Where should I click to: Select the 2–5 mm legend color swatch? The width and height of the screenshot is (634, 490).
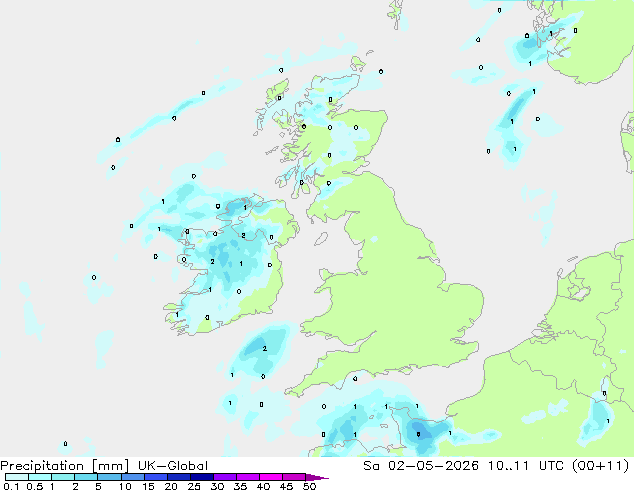[x=86, y=477]
